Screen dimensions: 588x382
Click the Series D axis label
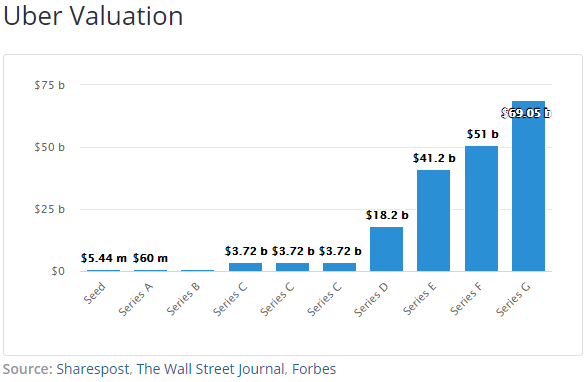tap(371, 299)
